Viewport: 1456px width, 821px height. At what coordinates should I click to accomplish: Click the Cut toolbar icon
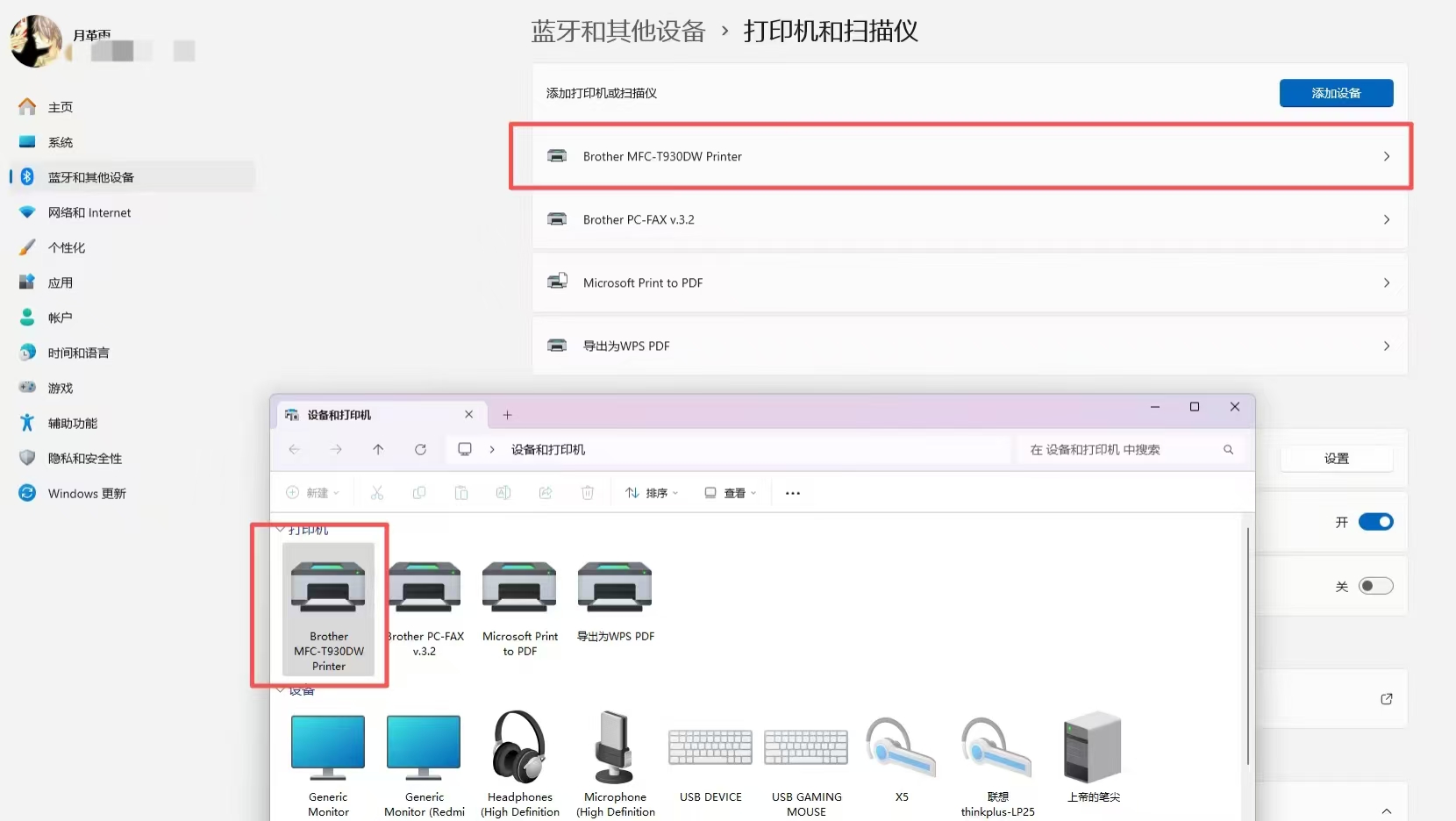coord(377,493)
